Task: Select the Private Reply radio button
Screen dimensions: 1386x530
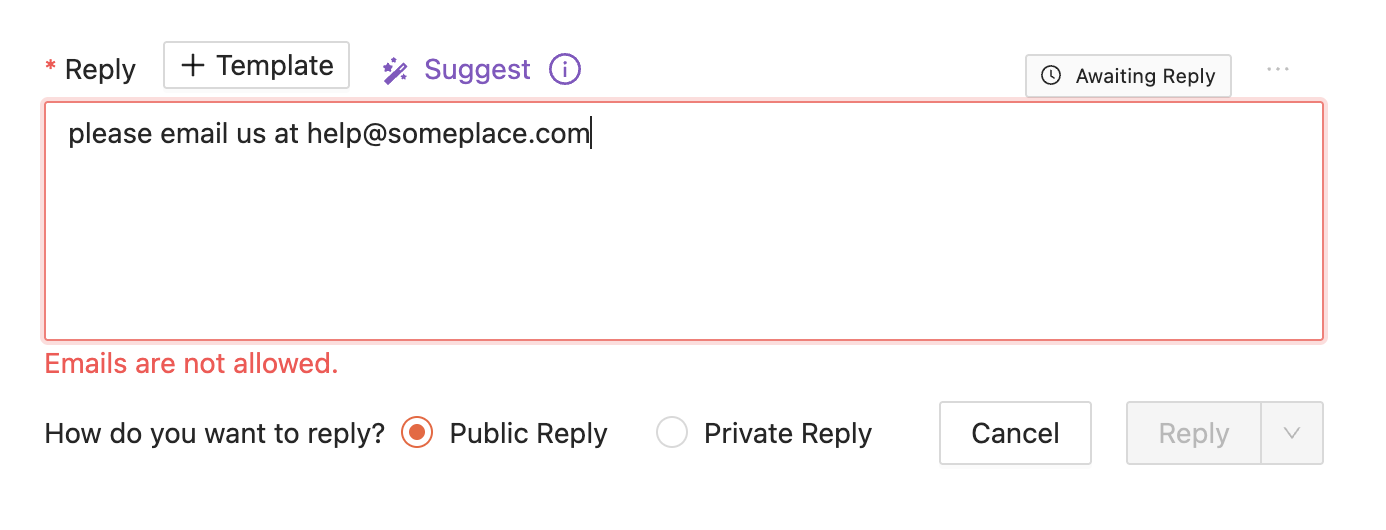Action: click(x=672, y=433)
